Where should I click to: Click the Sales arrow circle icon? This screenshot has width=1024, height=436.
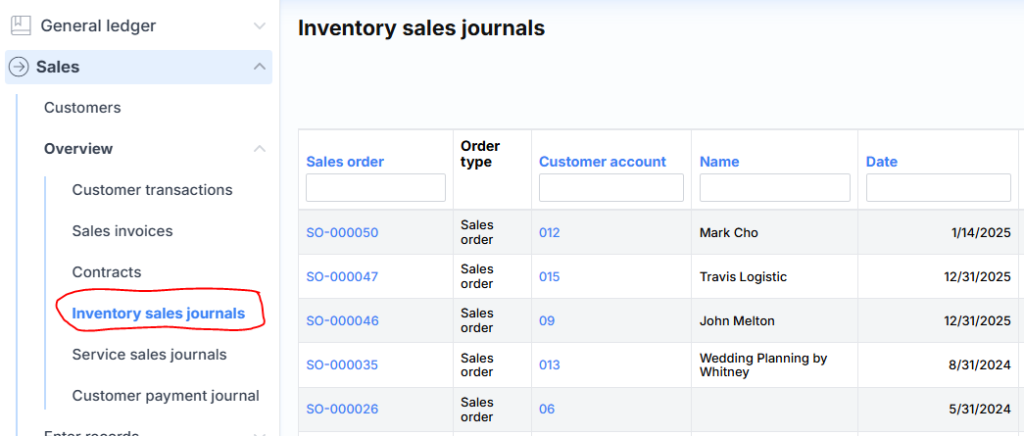click(x=19, y=67)
